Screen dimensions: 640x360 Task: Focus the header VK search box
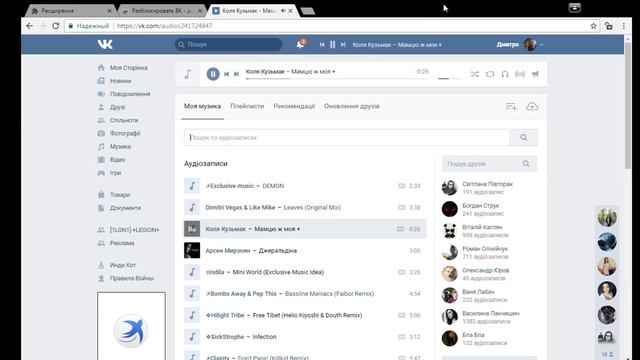point(229,44)
